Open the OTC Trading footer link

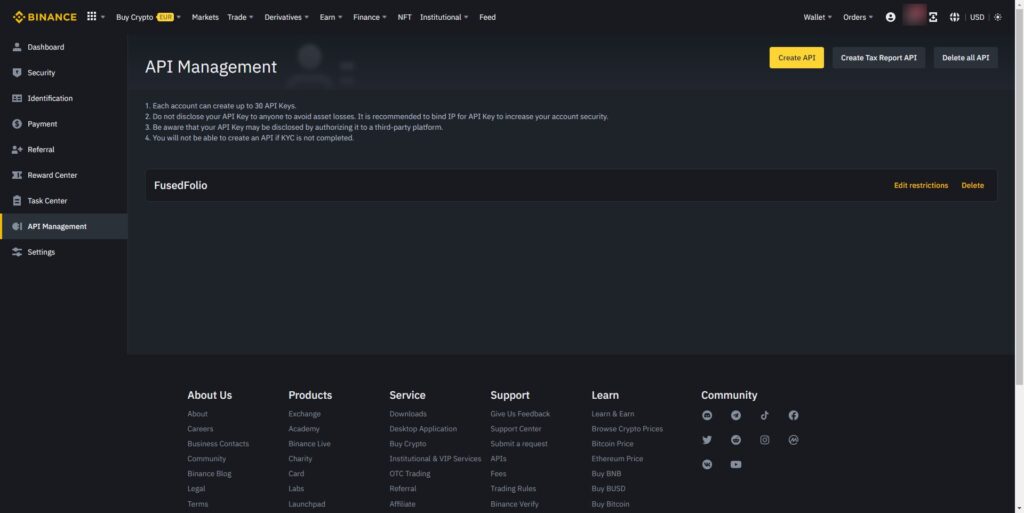[409, 474]
